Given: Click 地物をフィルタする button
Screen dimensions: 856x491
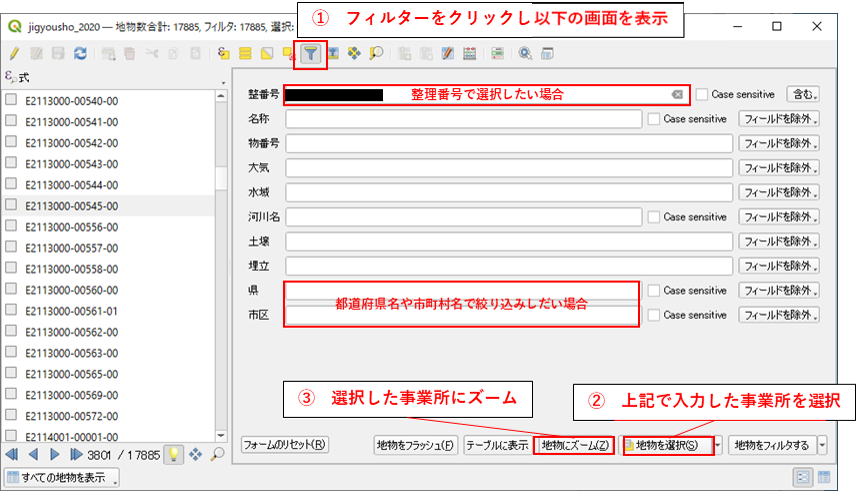Looking at the screenshot, I should (x=772, y=446).
